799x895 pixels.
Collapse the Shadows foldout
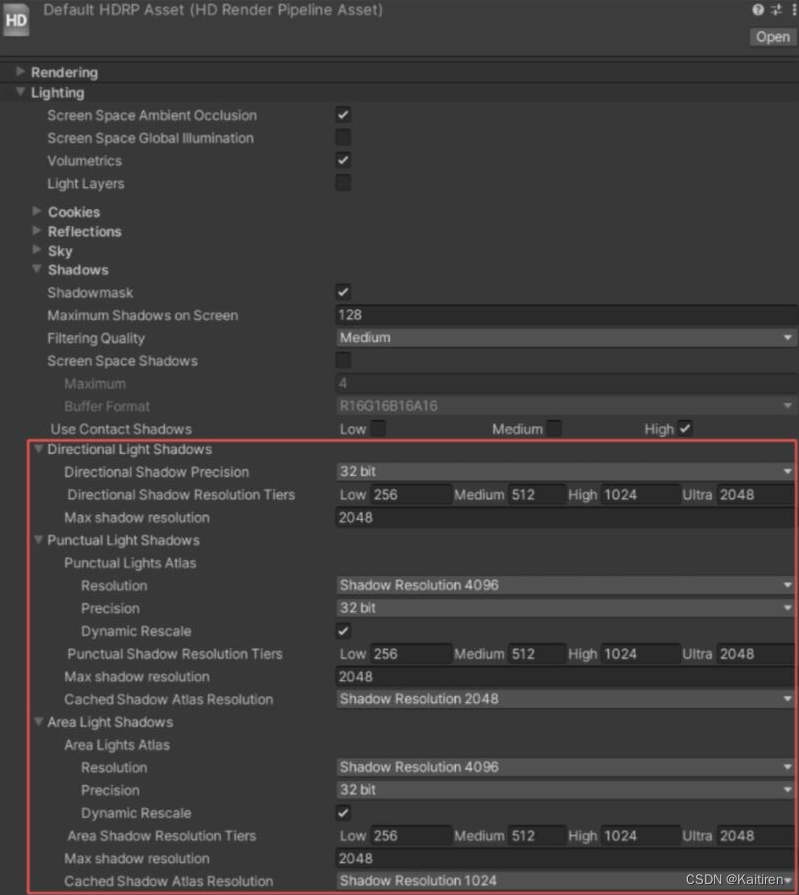[37, 269]
